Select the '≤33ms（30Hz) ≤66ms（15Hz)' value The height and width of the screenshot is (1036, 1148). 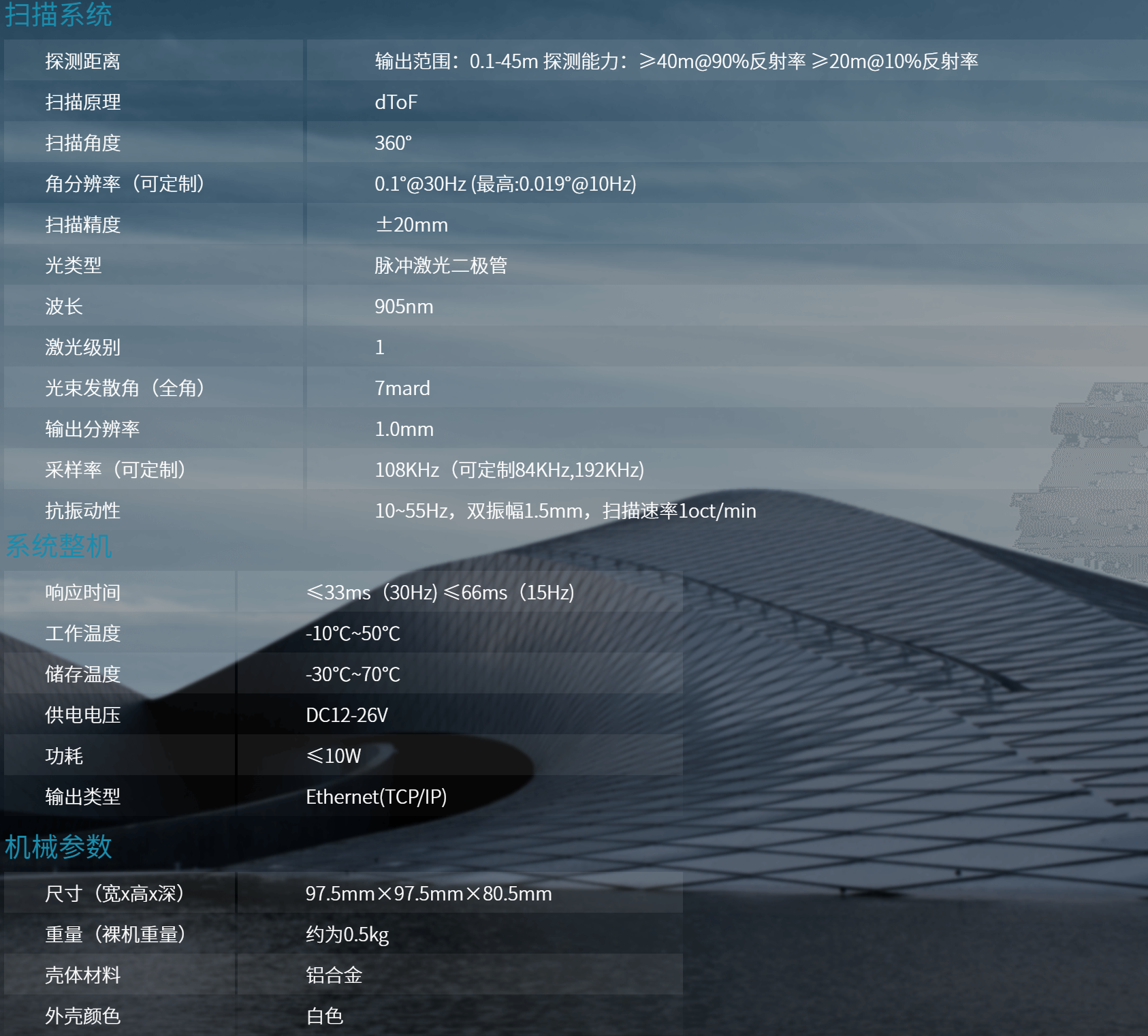point(440,593)
